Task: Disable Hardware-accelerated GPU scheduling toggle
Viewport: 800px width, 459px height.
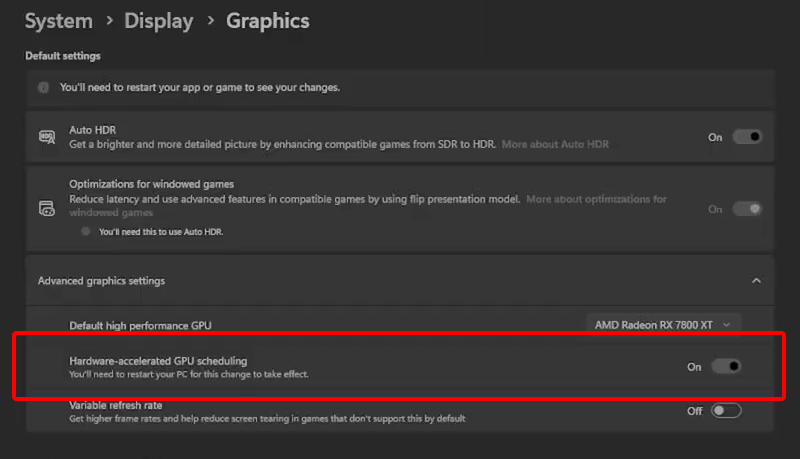Action: point(726,366)
